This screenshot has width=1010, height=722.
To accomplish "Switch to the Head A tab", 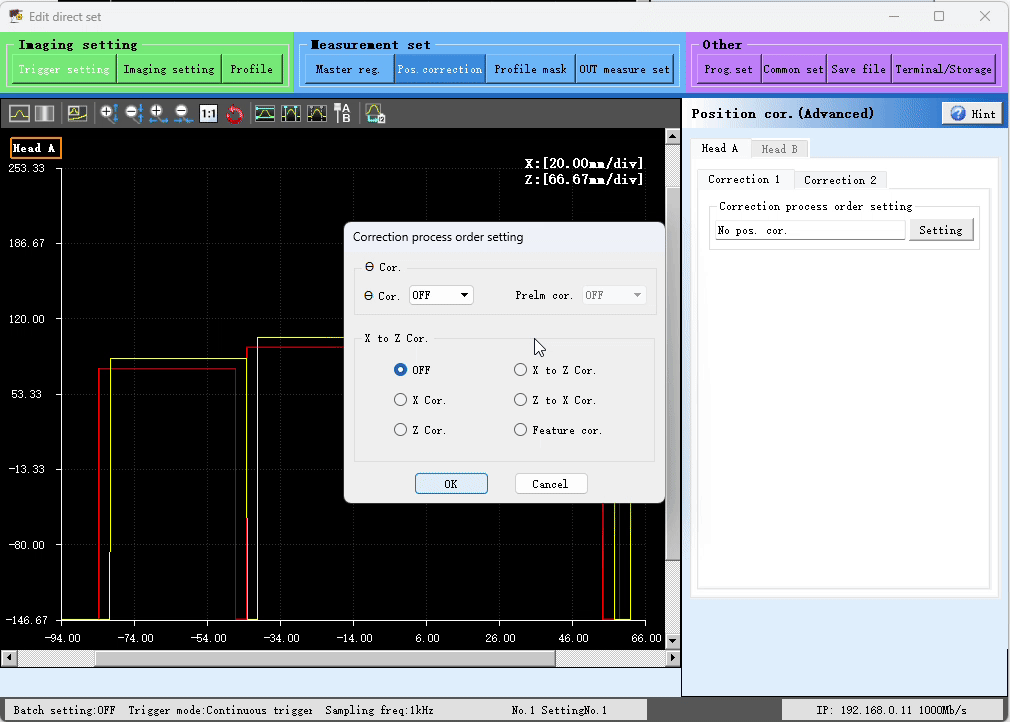I will (719, 148).
